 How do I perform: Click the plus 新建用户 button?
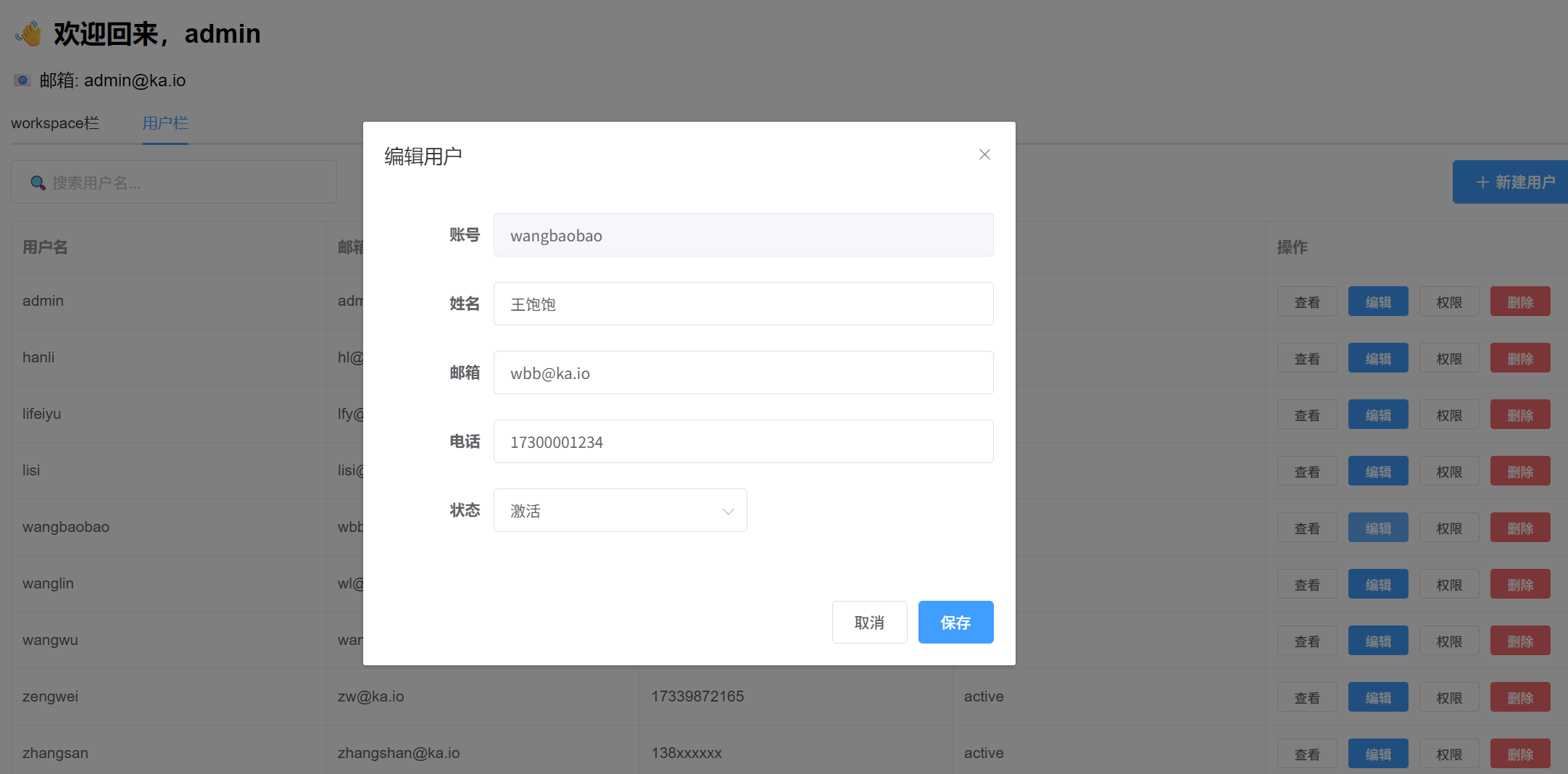(x=1514, y=182)
